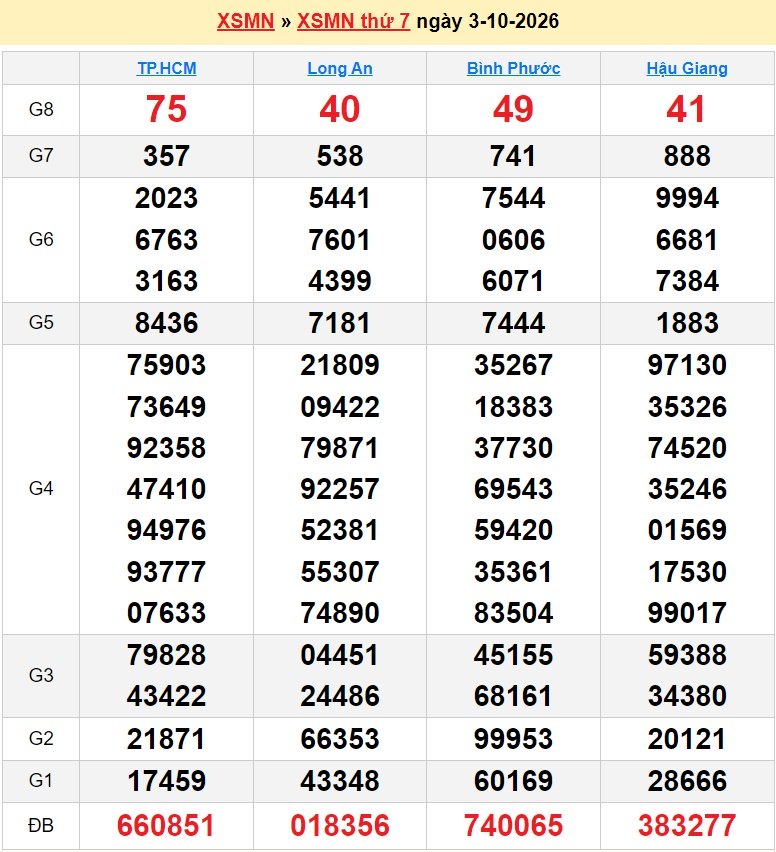Click G3 number 34380
The width and height of the screenshot is (776, 852).
click(x=687, y=696)
